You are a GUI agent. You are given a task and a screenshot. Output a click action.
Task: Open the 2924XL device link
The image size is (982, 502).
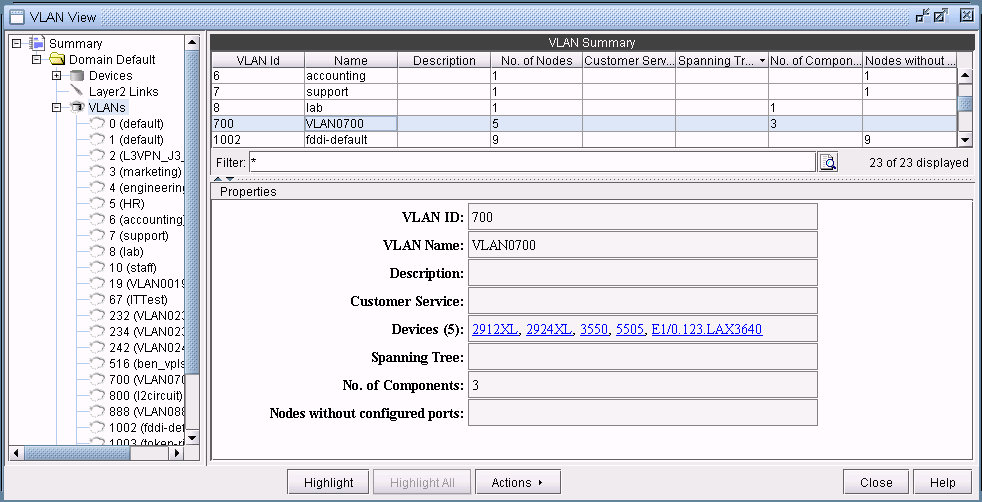(549, 329)
